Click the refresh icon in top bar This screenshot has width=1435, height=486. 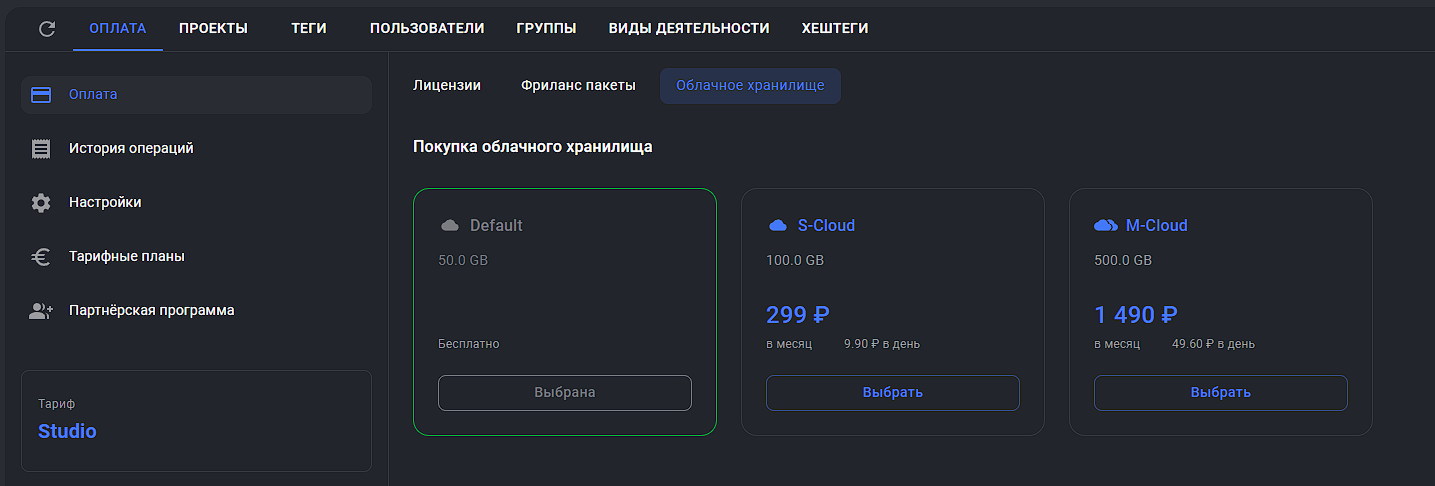[x=46, y=29]
